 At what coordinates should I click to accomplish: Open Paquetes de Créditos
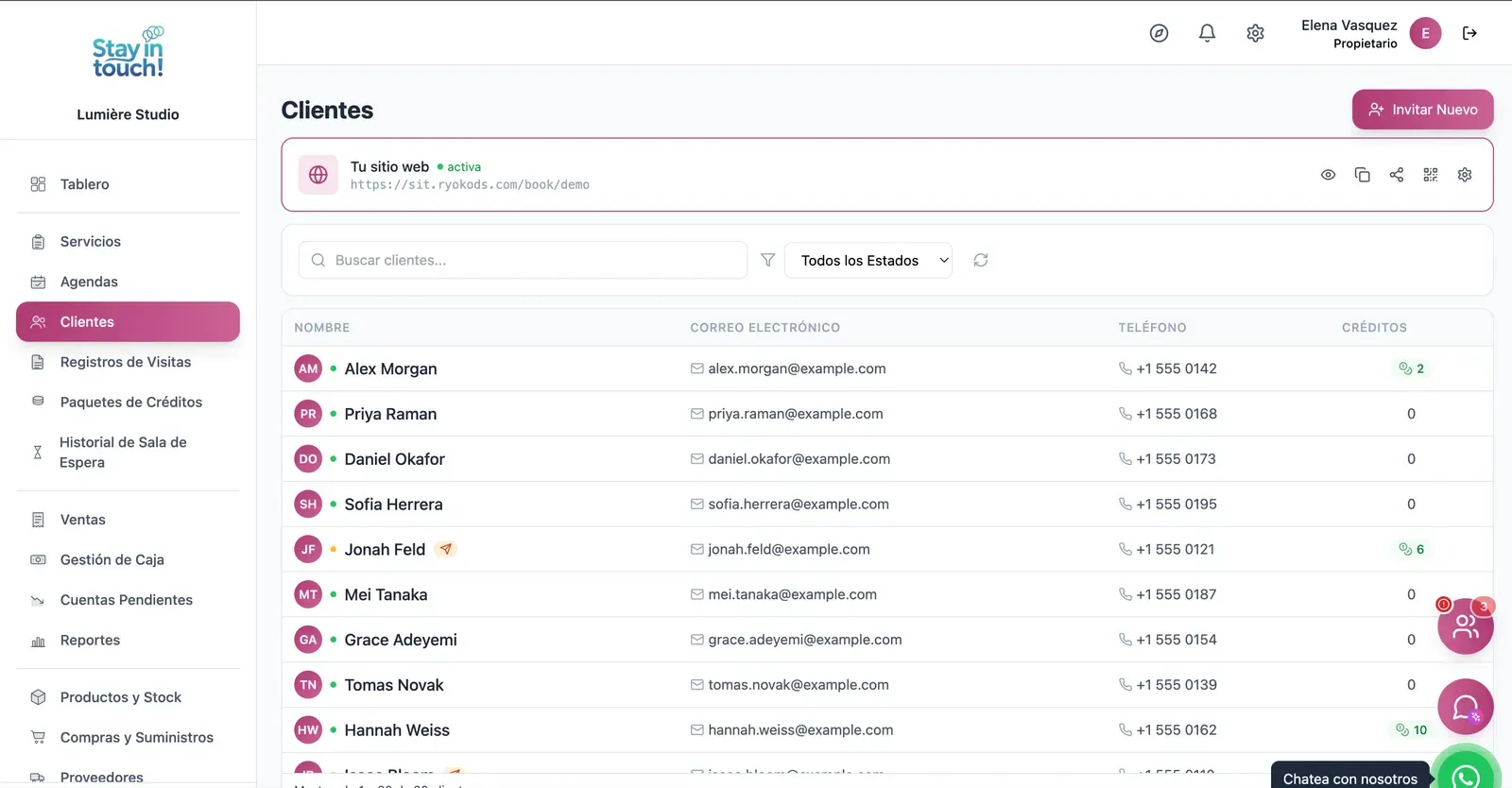pyautogui.click(x=128, y=403)
